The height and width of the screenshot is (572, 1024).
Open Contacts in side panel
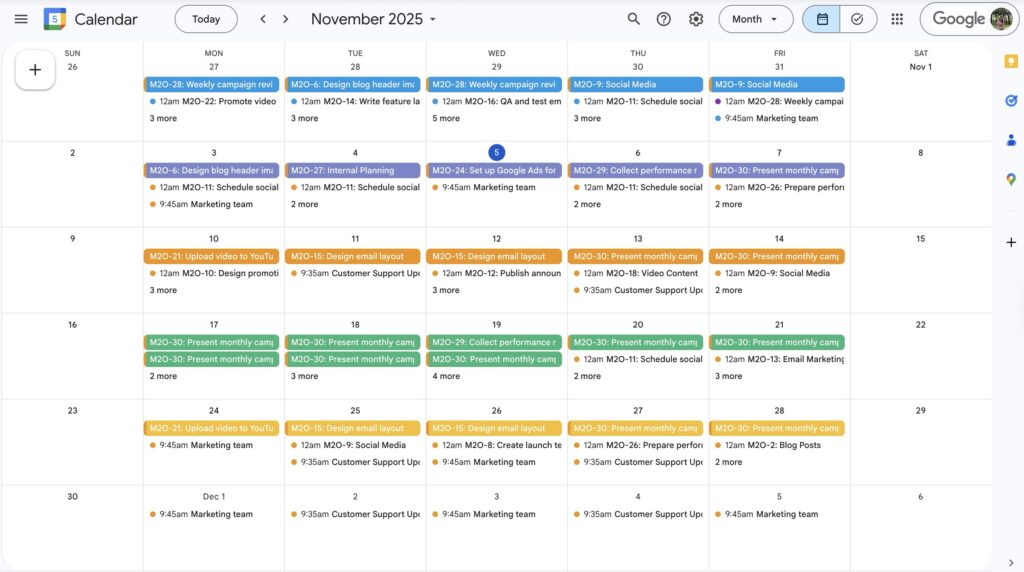point(1011,140)
